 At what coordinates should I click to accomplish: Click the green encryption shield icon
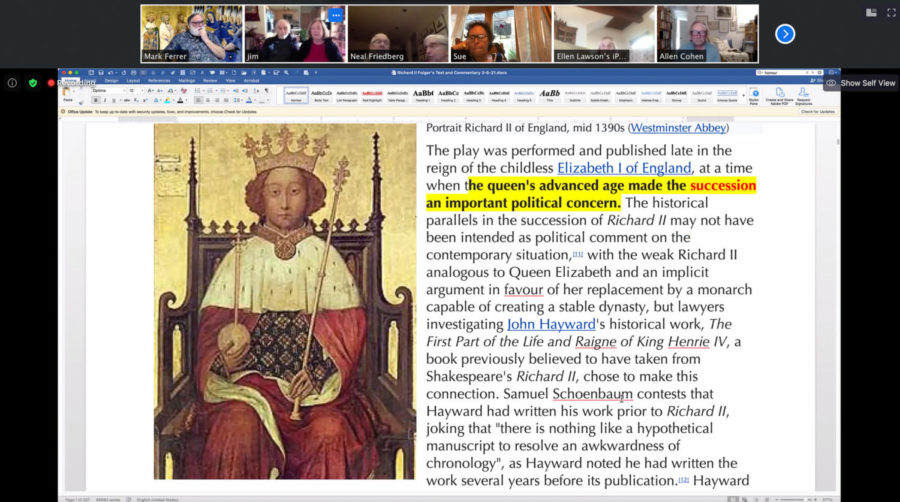(33, 83)
